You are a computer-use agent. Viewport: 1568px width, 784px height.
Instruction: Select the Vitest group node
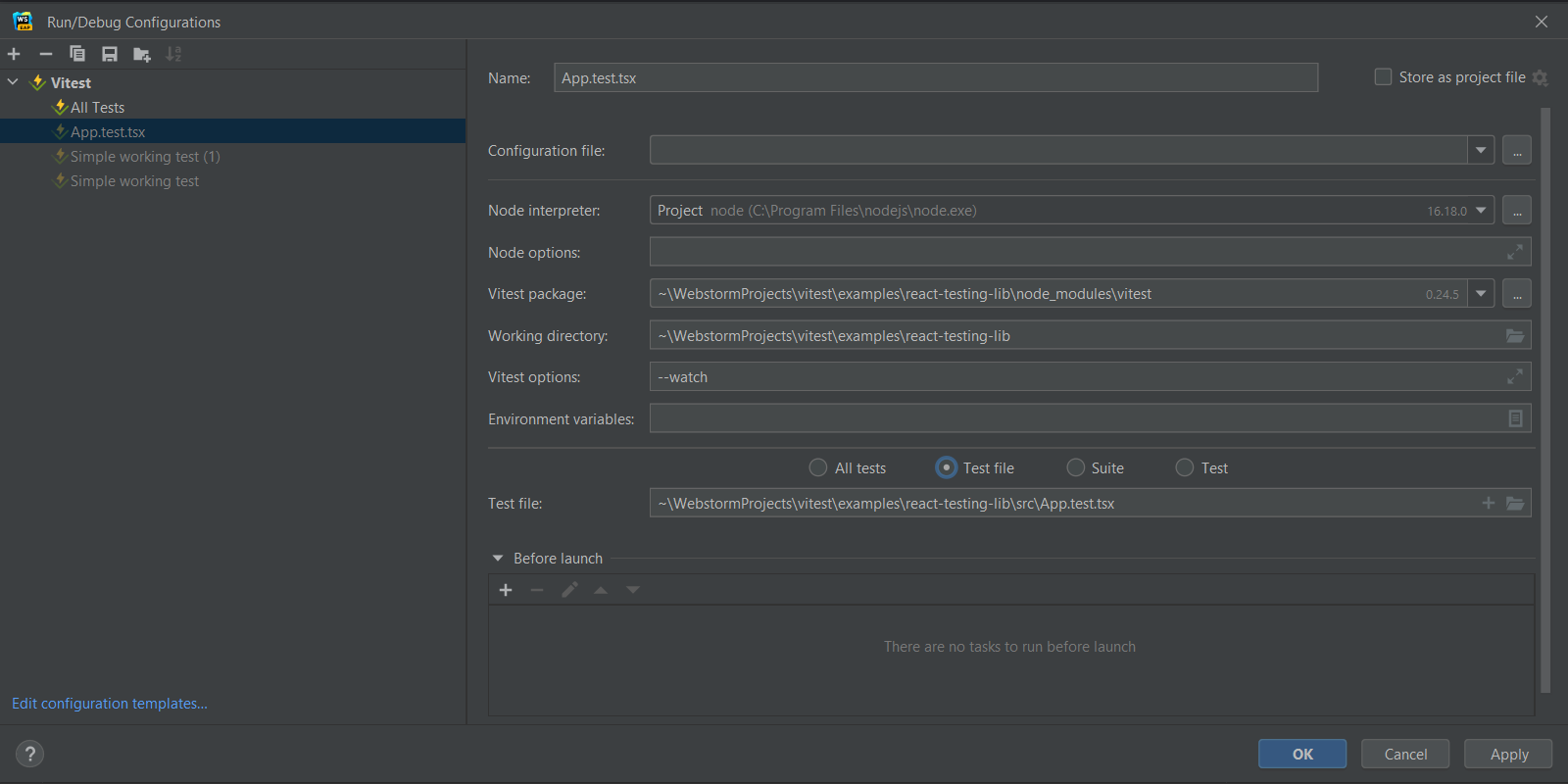[71, 83]
